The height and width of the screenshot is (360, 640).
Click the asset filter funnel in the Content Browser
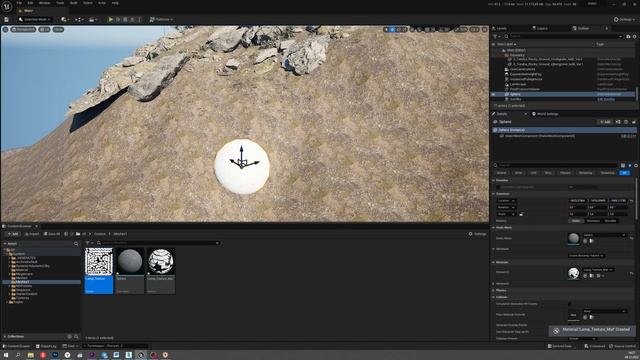tap(88, 243)
